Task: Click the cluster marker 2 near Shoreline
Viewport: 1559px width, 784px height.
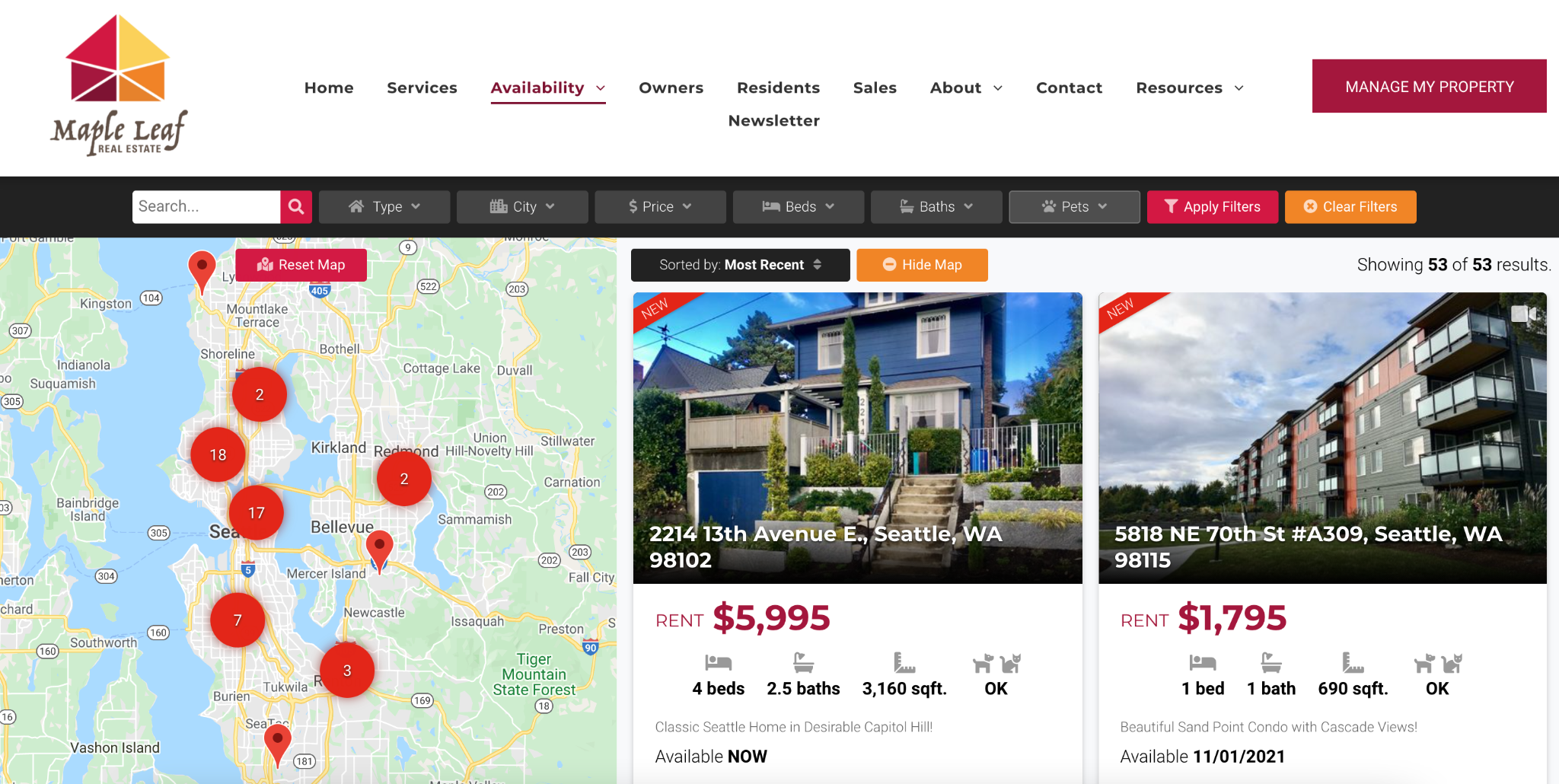Action: coord(260,394)
